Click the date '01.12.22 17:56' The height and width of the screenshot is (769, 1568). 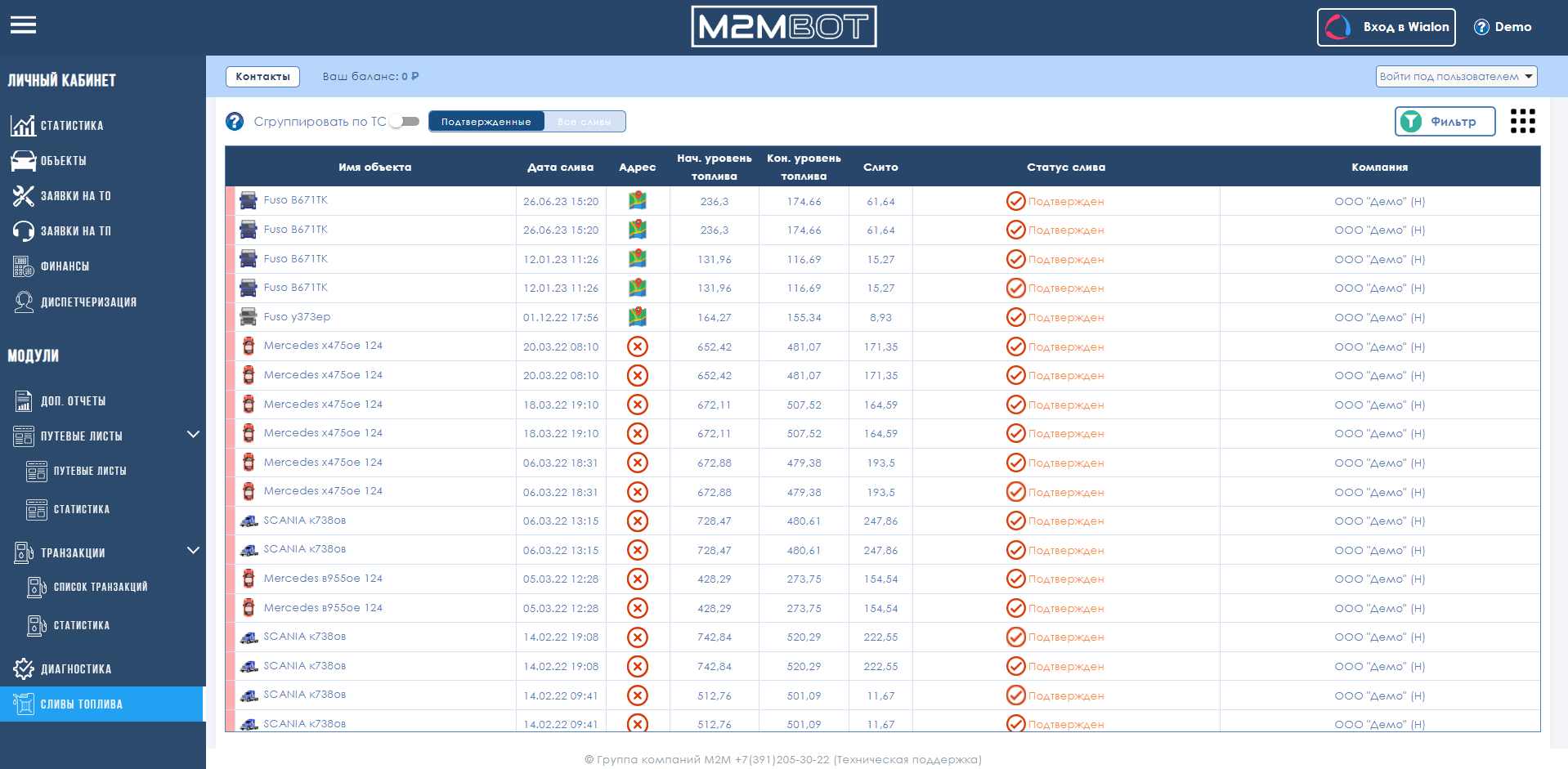(x=561, y=317)
